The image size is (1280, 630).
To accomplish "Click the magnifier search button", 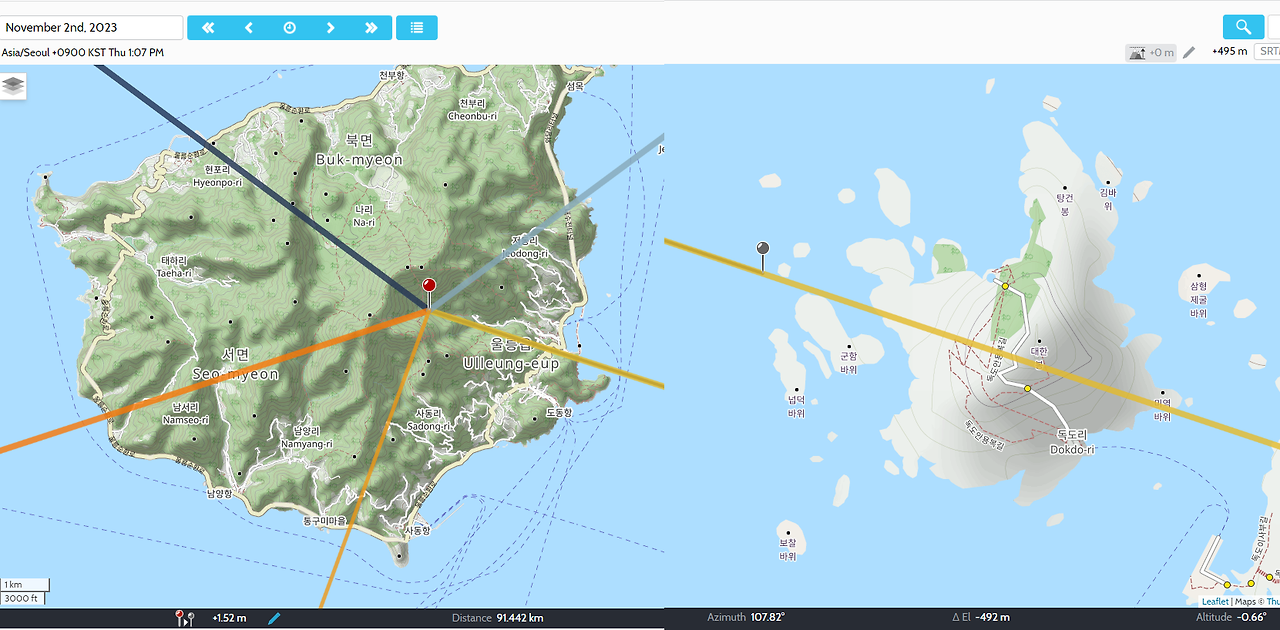I will (x=1243, y=27).
